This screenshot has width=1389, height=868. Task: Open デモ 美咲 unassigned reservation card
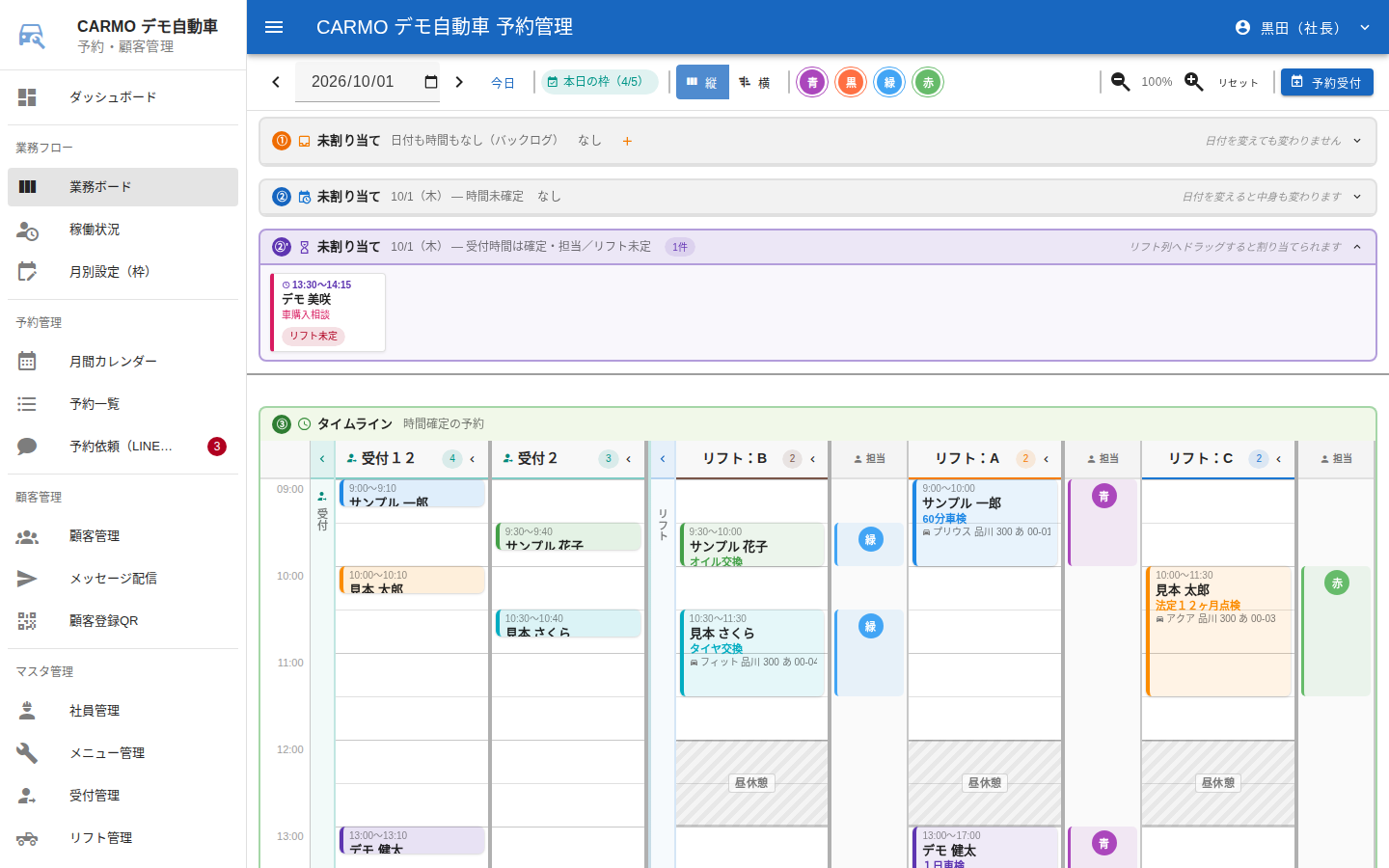click(328, 312)
